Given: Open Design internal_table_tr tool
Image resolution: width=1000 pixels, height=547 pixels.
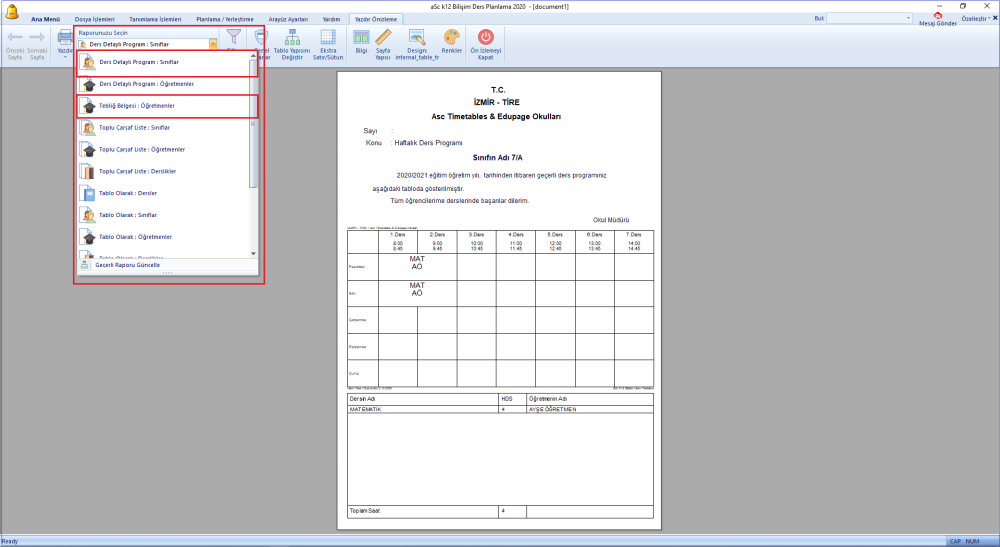Looking at the screenshot, I should click(417, 37).
